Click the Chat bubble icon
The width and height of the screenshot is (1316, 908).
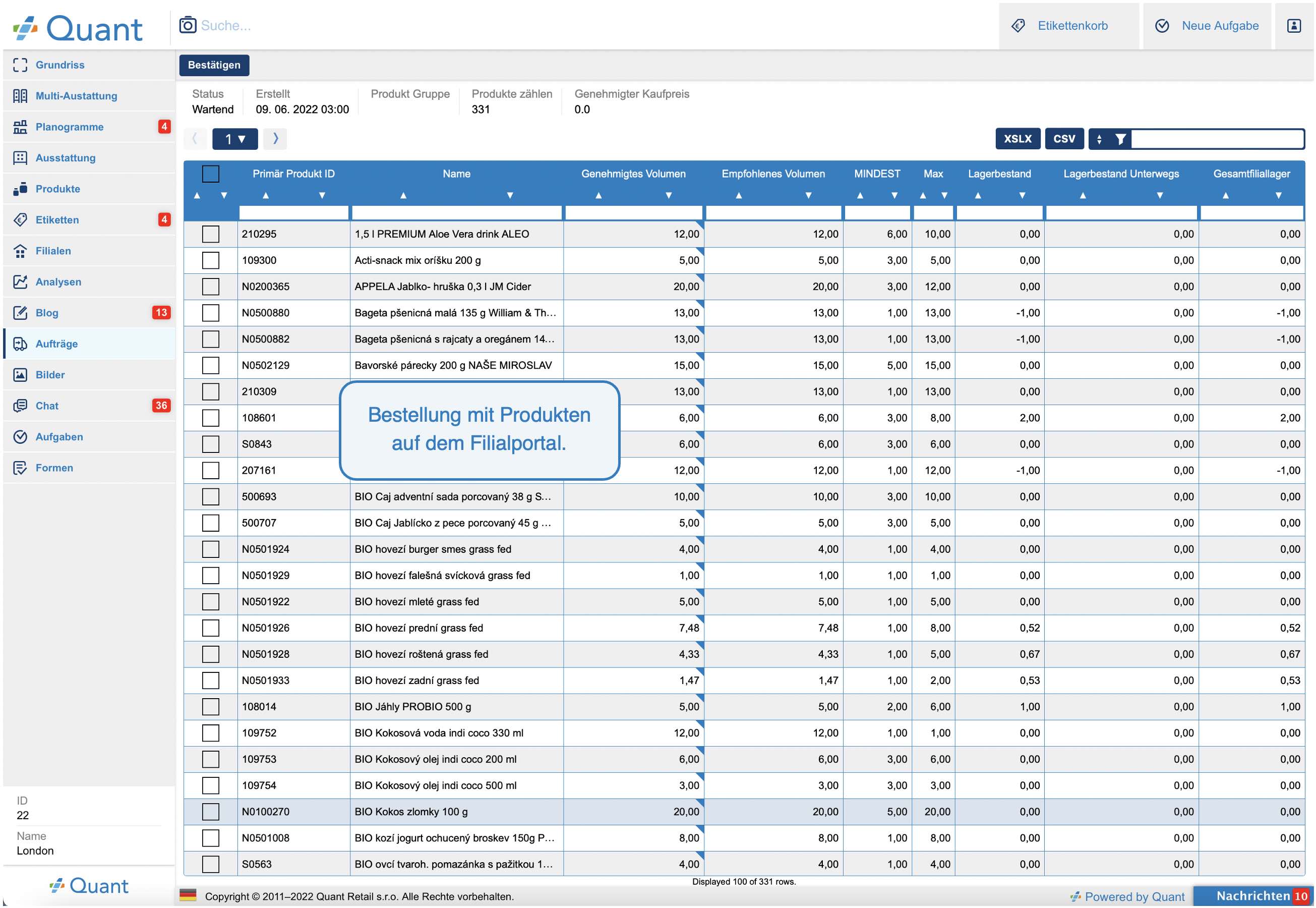click(x=20, y=406)
